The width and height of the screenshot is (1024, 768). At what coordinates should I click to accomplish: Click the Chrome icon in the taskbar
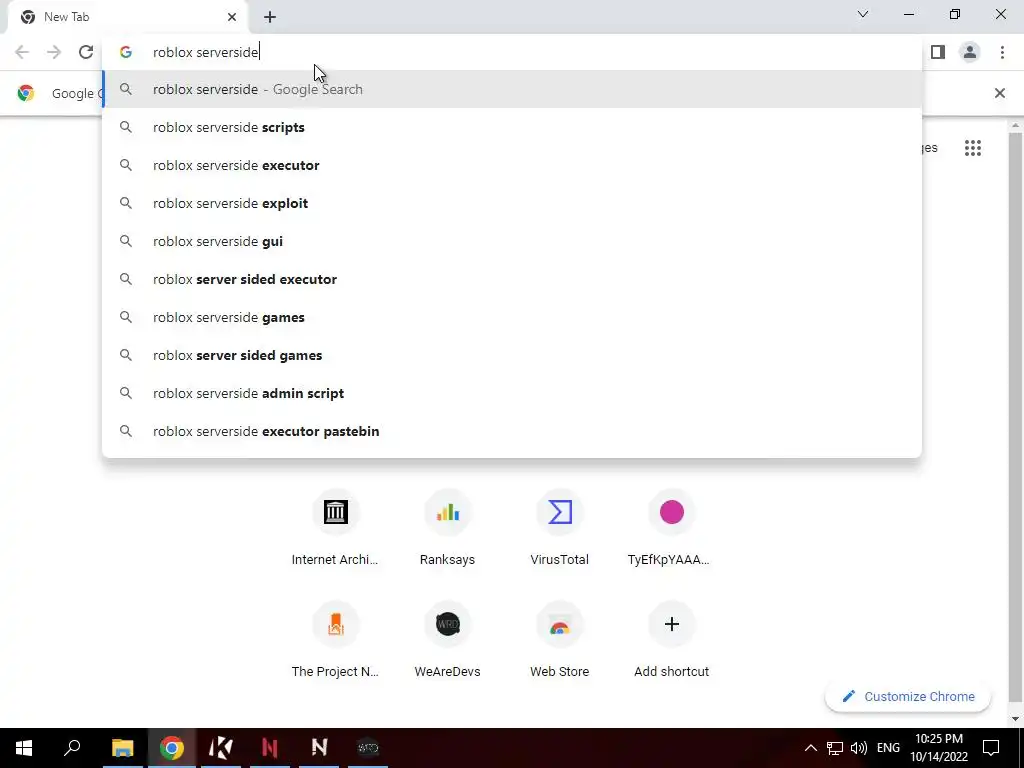point(172,748)
